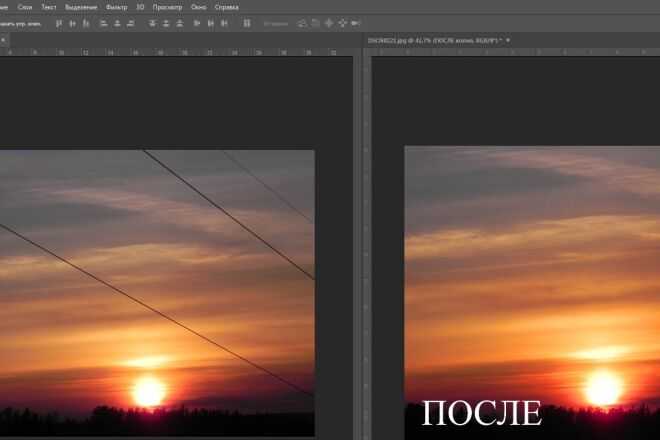Open the Фильтр menu
660x440 pixels.
(116, 7)
